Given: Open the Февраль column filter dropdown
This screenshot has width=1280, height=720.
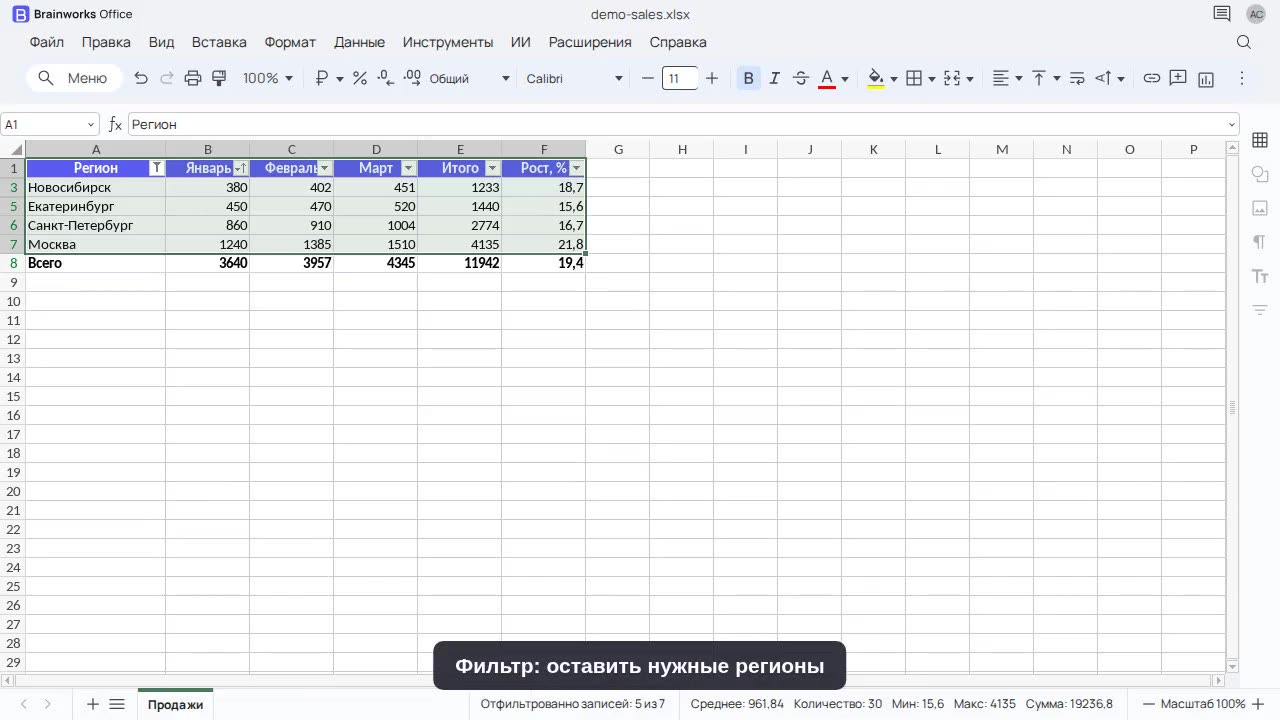Looking at the screenshot, I should coord(324,168).
